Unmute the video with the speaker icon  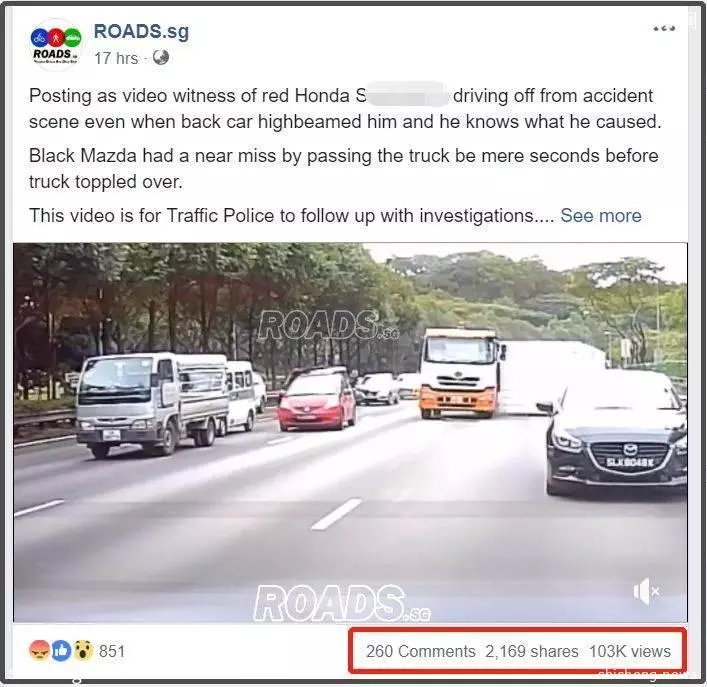point(646,591)
